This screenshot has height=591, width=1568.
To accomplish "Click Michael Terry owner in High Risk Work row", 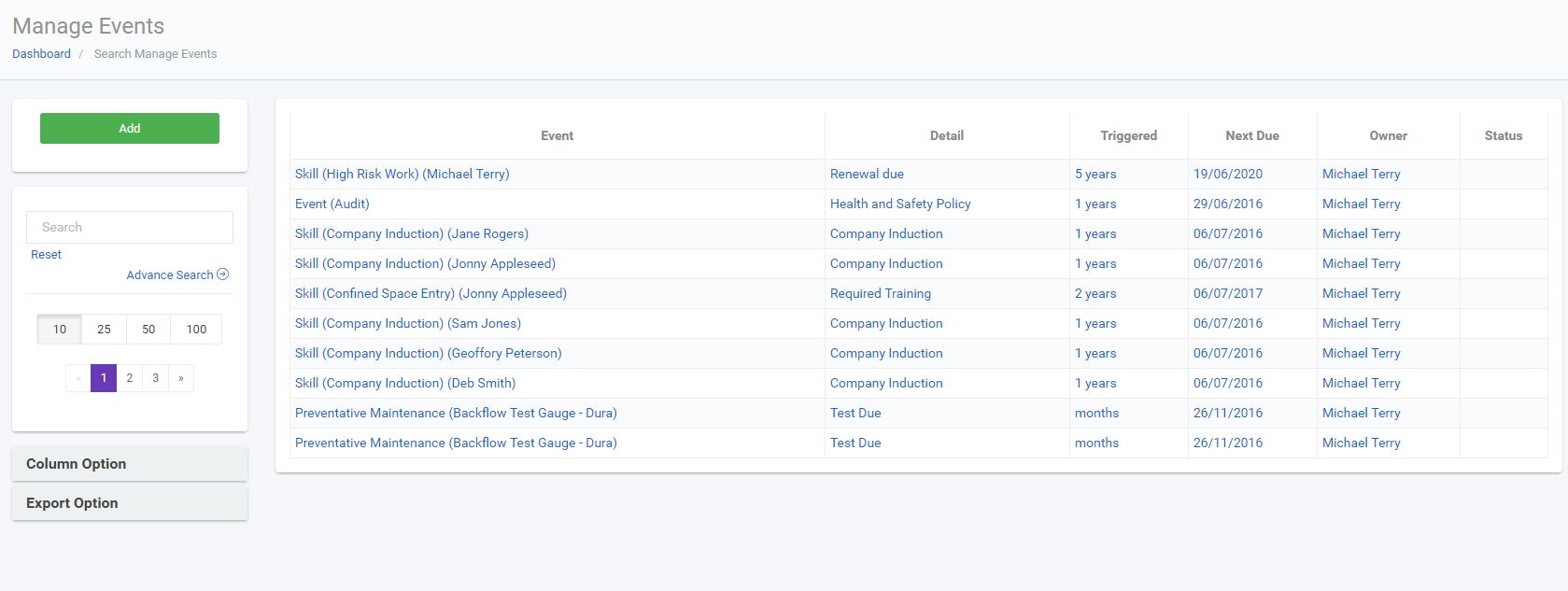I will pos(1362,174).
